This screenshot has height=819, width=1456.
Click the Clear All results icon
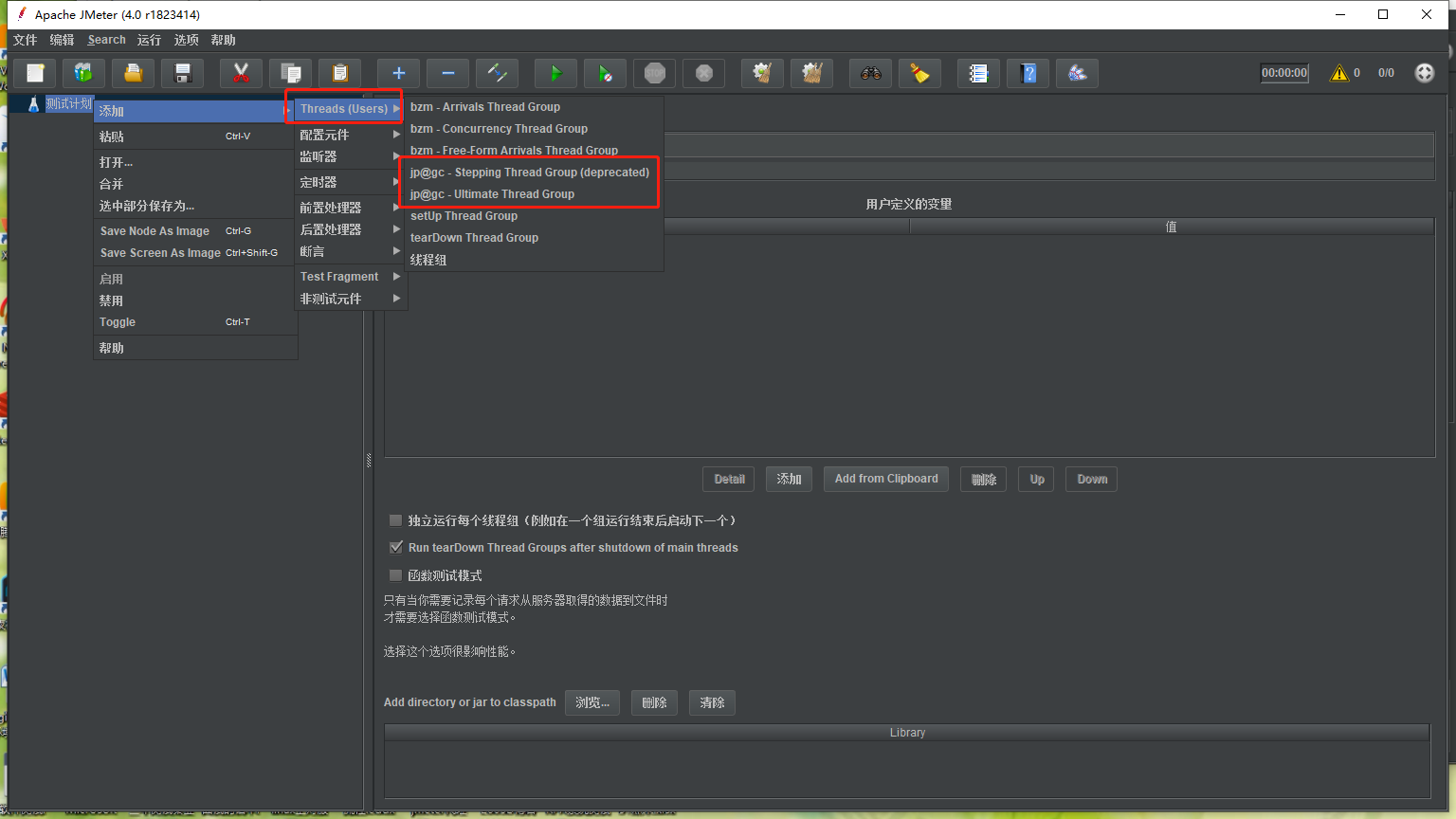[x=812, y=73]
